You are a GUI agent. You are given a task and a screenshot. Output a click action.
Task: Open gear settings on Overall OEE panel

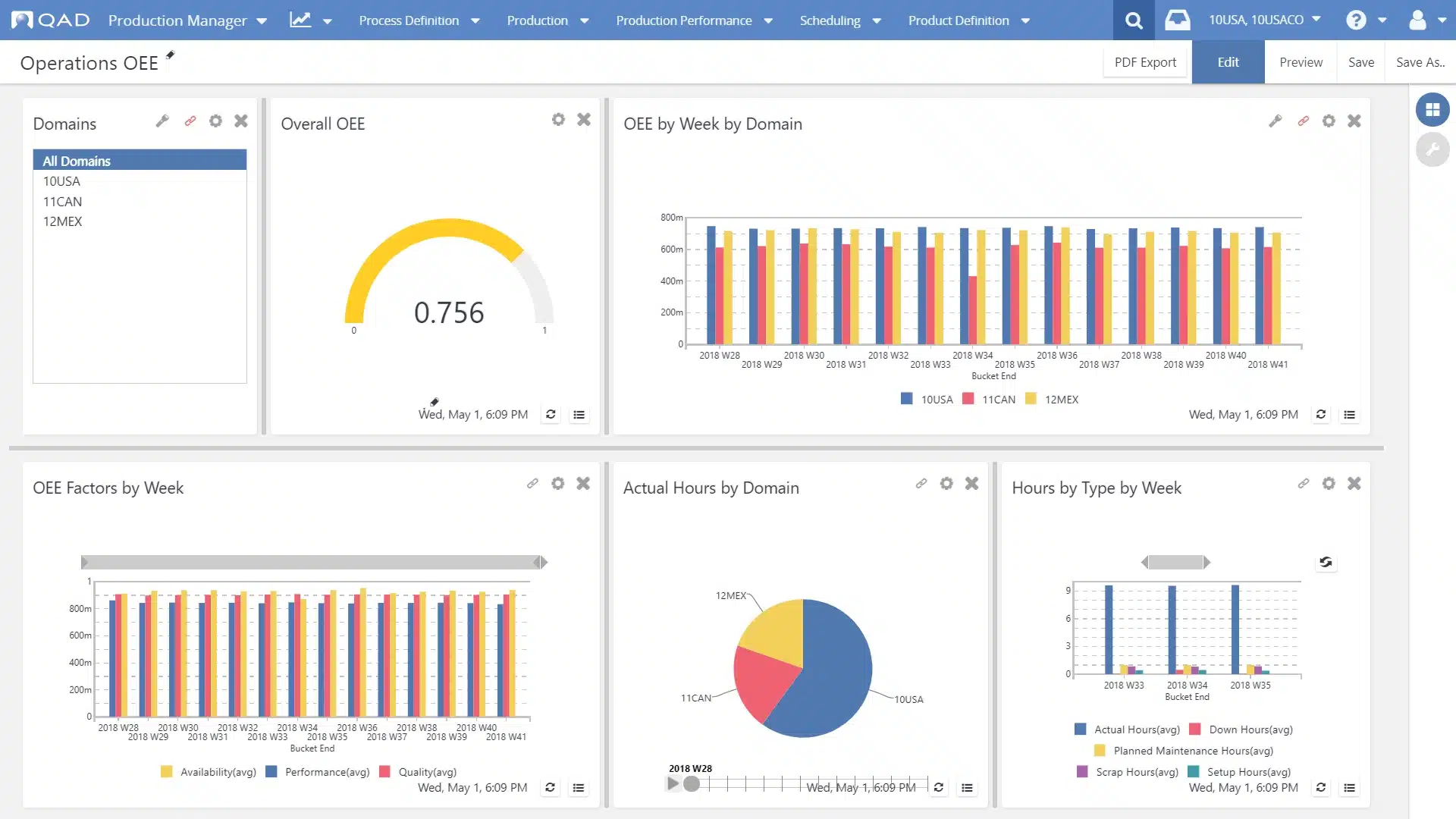558,119
